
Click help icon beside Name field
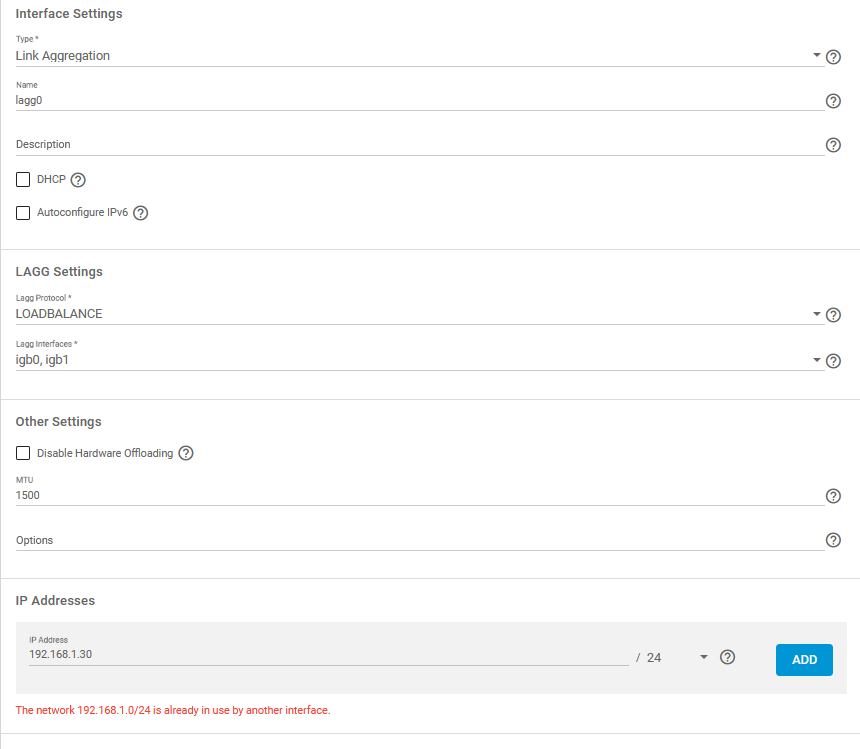point(833,101)
